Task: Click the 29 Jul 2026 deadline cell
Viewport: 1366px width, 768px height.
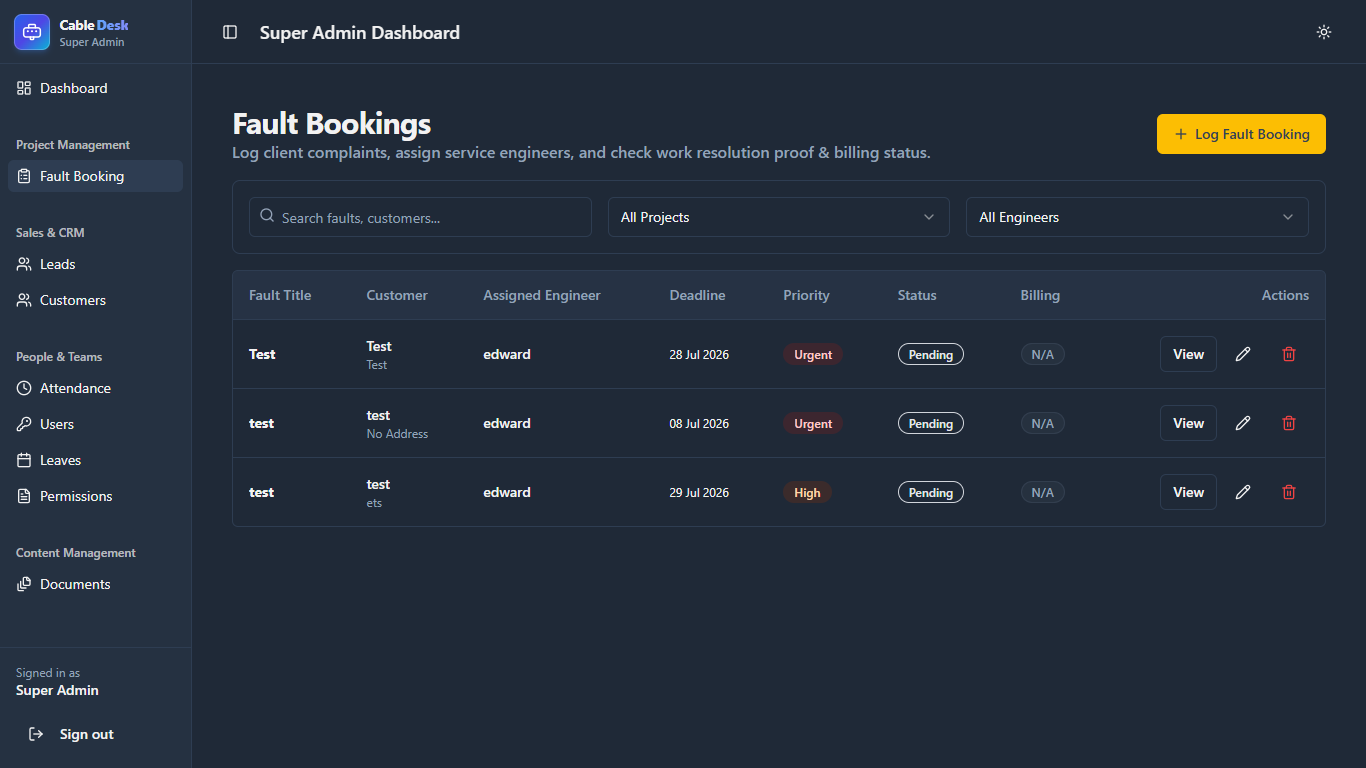Action: (699, 492)
